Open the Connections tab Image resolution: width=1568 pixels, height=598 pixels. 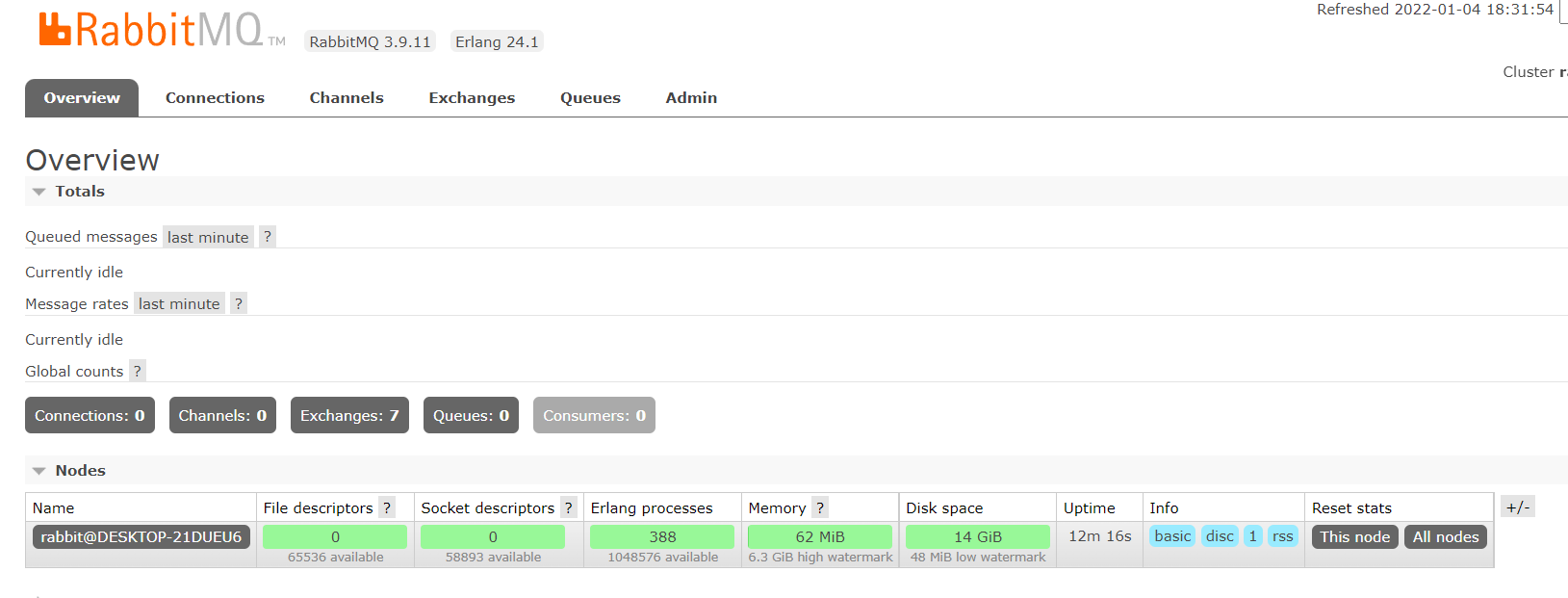(x=215, y=98)
